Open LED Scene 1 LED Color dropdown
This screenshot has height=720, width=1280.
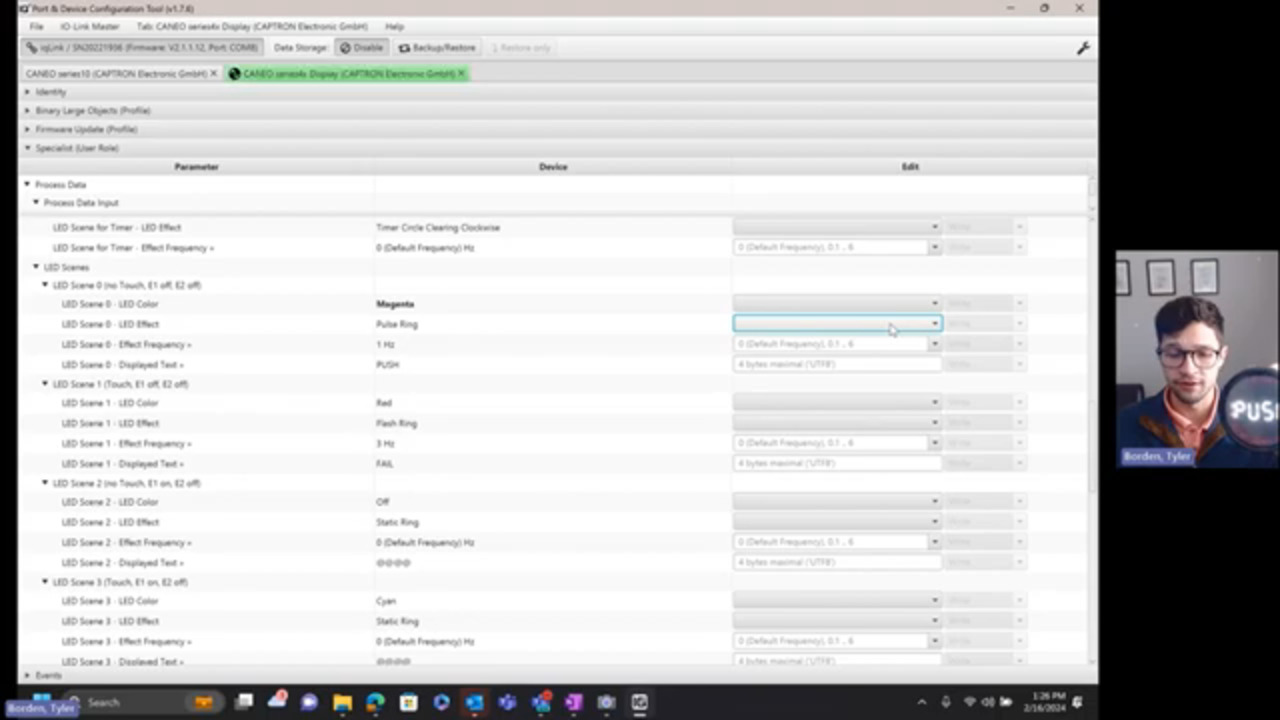[934, 403]
